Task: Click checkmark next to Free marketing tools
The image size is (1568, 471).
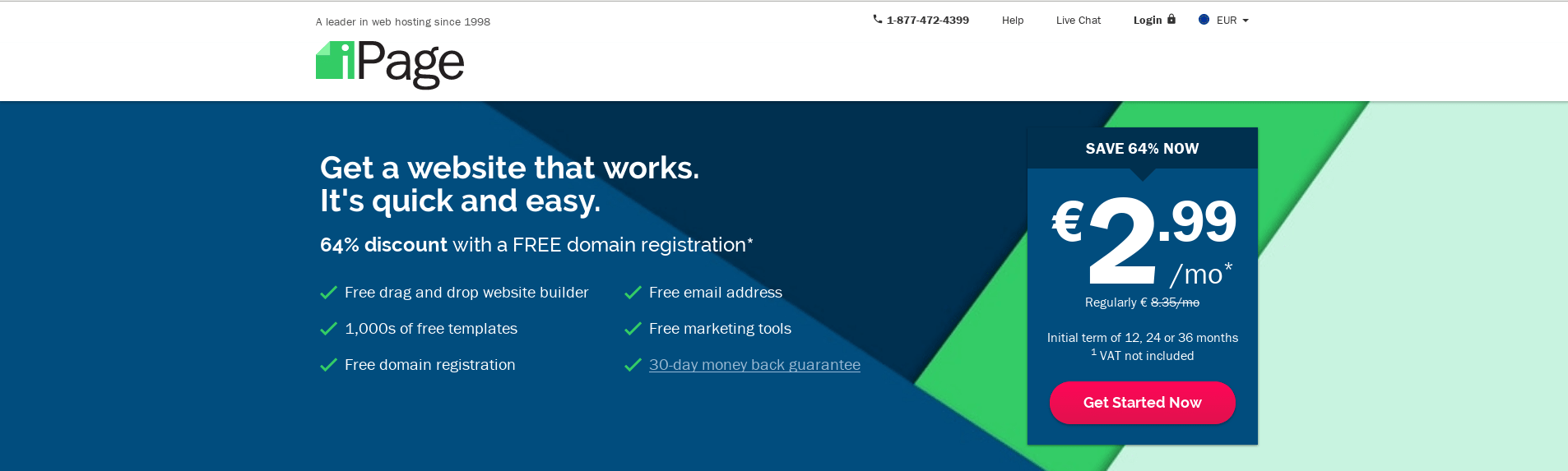Action: click(633, 329)
